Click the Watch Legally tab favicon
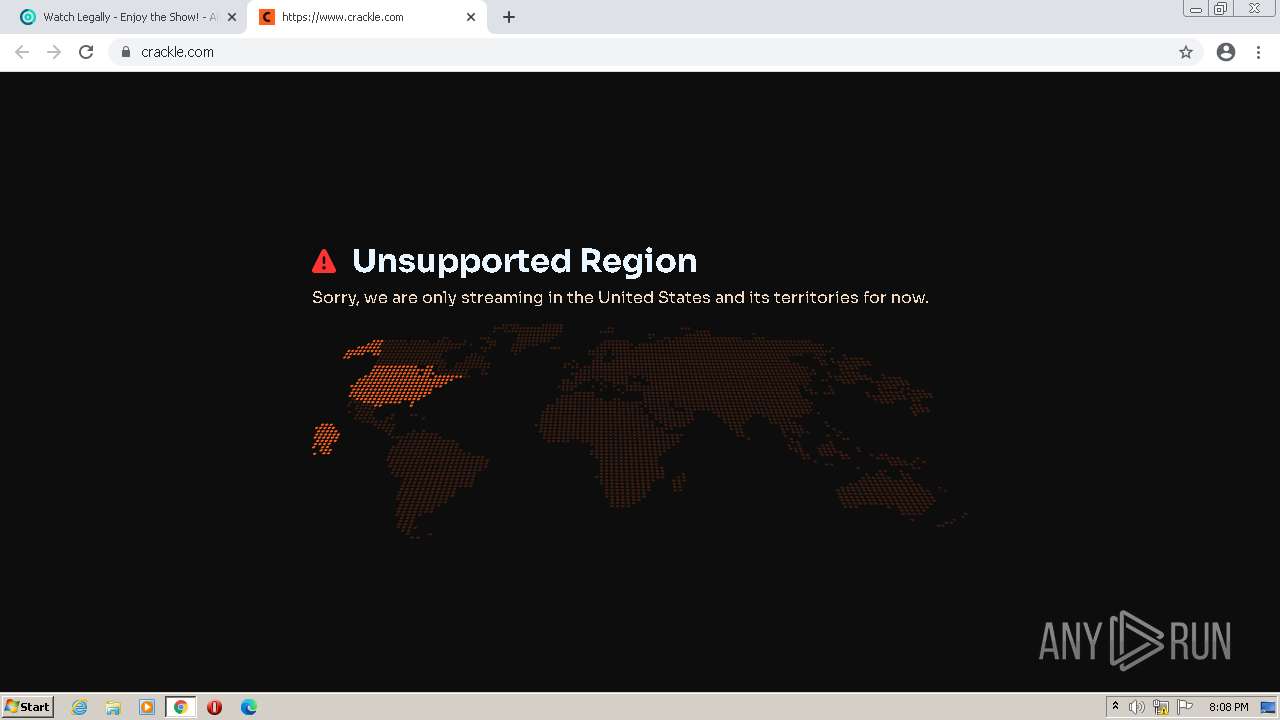 tap(28, 17)
